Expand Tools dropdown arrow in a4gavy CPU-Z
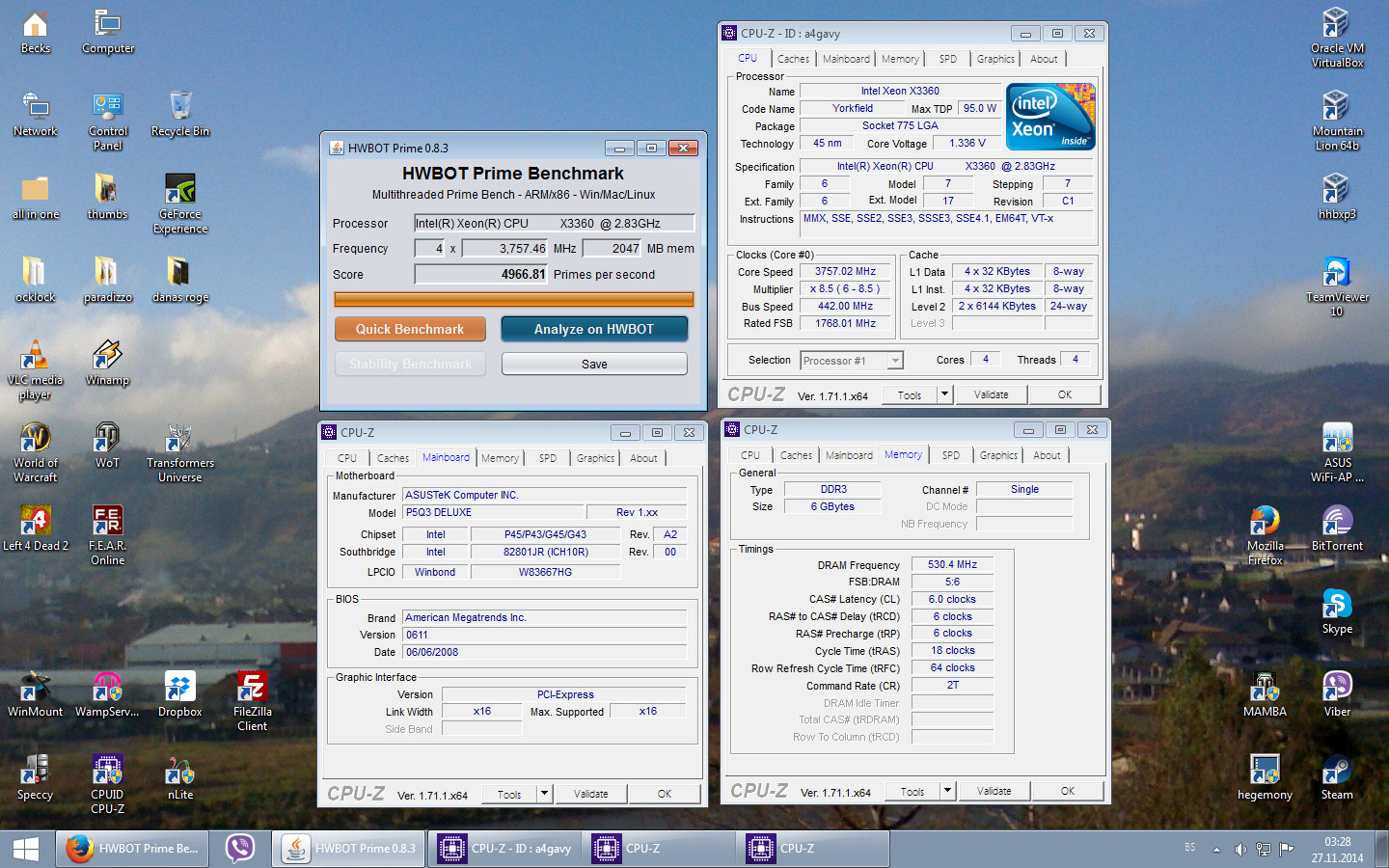The width and height of the screenshot is (1389, 868). point(944,394)
